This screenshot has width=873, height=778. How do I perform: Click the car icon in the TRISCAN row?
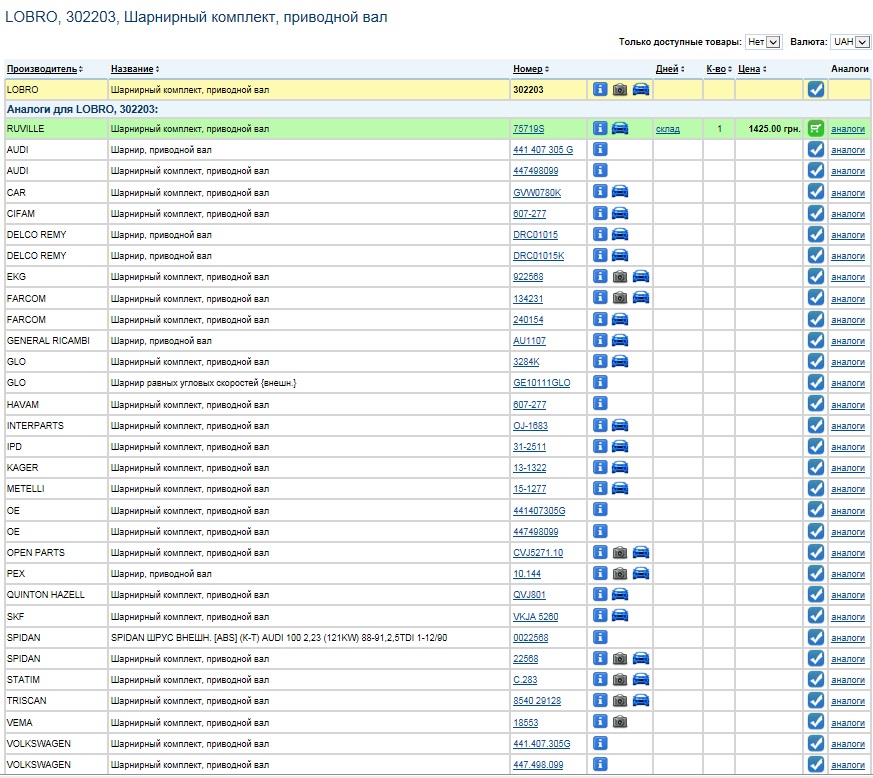point(640,701)
